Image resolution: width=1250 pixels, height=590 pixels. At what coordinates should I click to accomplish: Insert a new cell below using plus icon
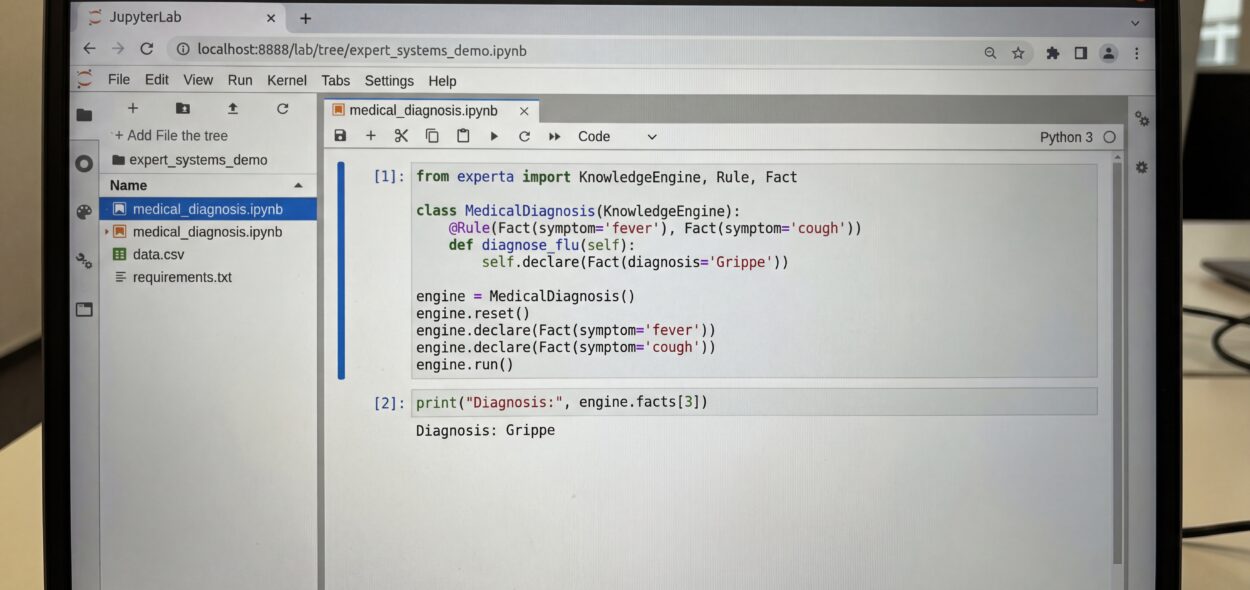[371, 136]
